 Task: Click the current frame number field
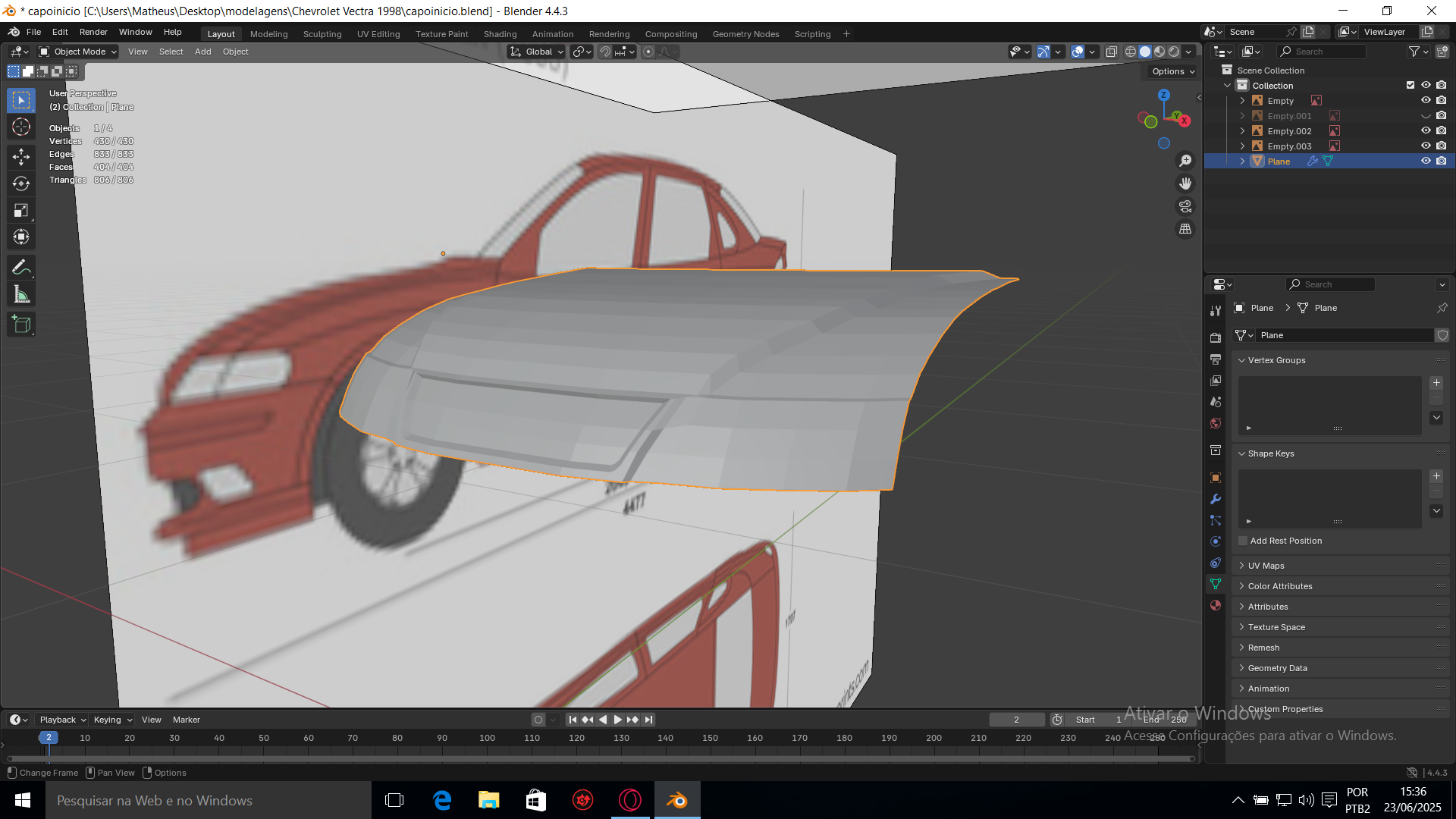[x=1016, y=720]
